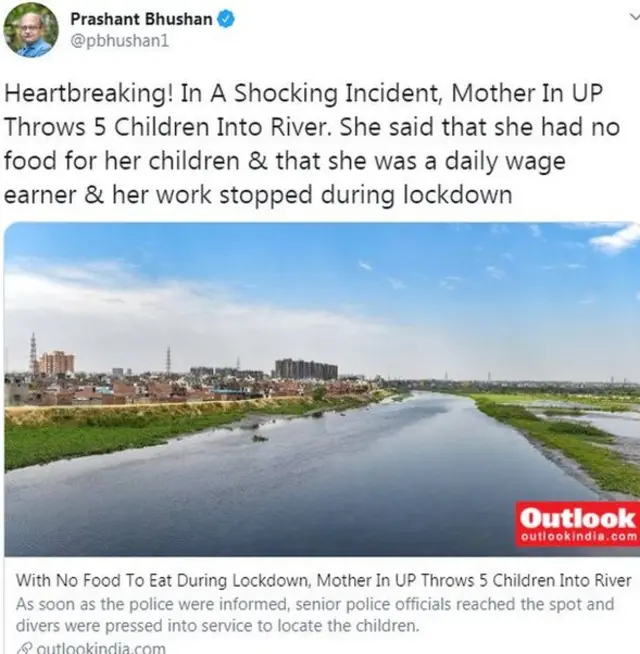Click the transmission tower in the photo
Viewport: 640px width, 654px height.
click(33, 354)
